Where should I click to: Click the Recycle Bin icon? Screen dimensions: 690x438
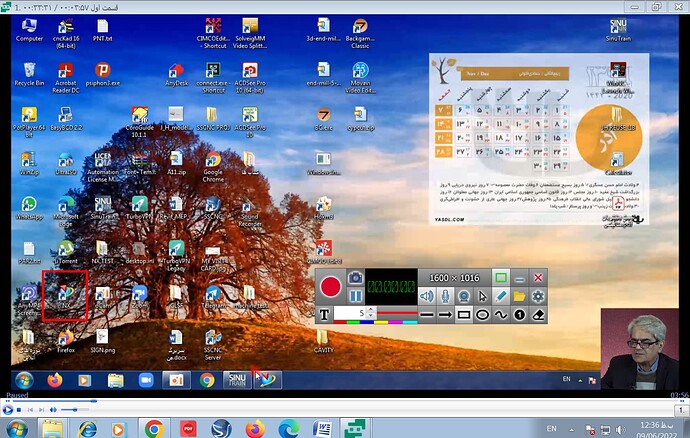click(x=29, y=74)
